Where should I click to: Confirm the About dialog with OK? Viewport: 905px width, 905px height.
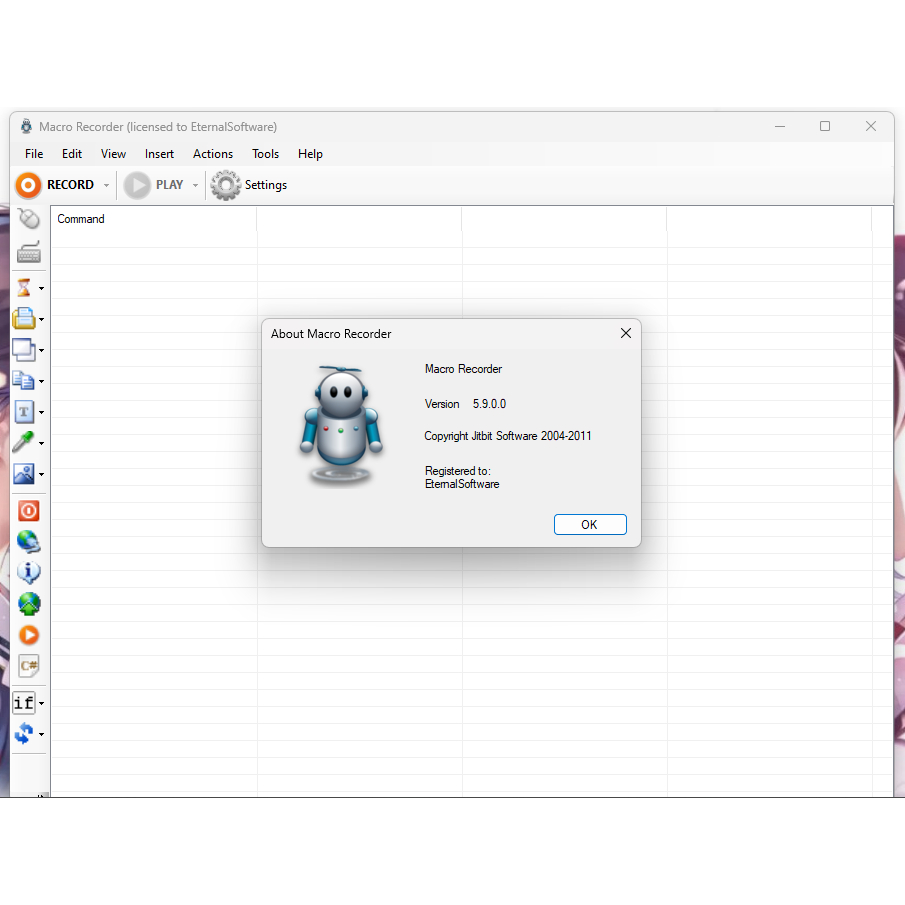click(590, 525)
